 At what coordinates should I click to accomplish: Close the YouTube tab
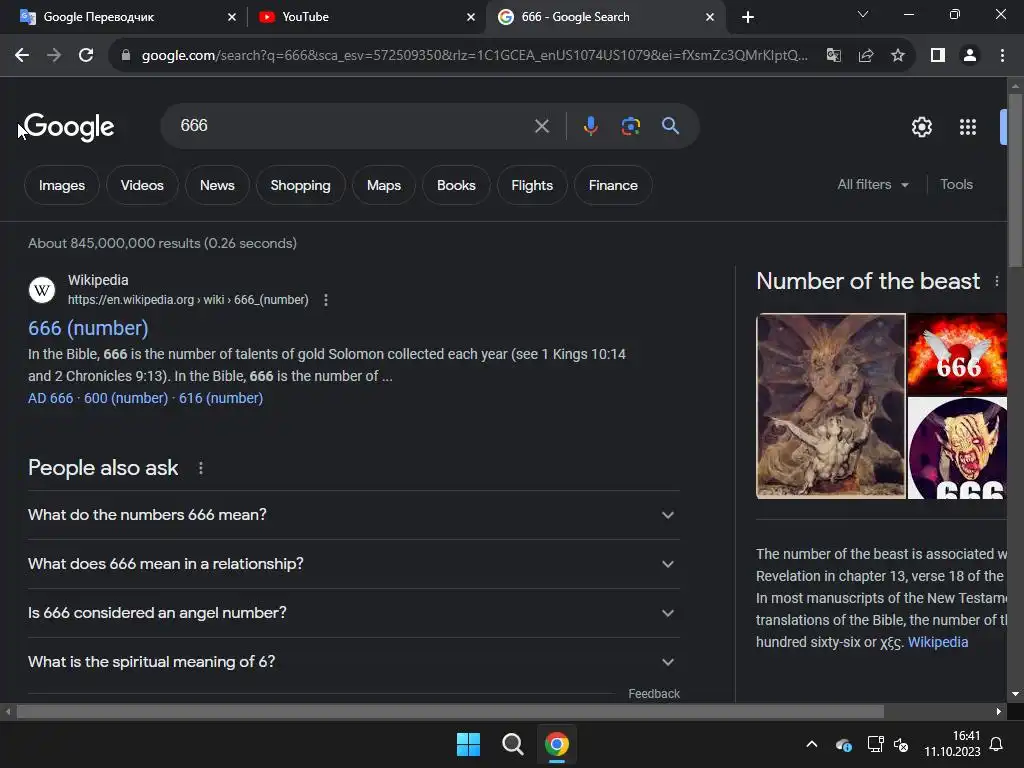[x=471, y=17]
